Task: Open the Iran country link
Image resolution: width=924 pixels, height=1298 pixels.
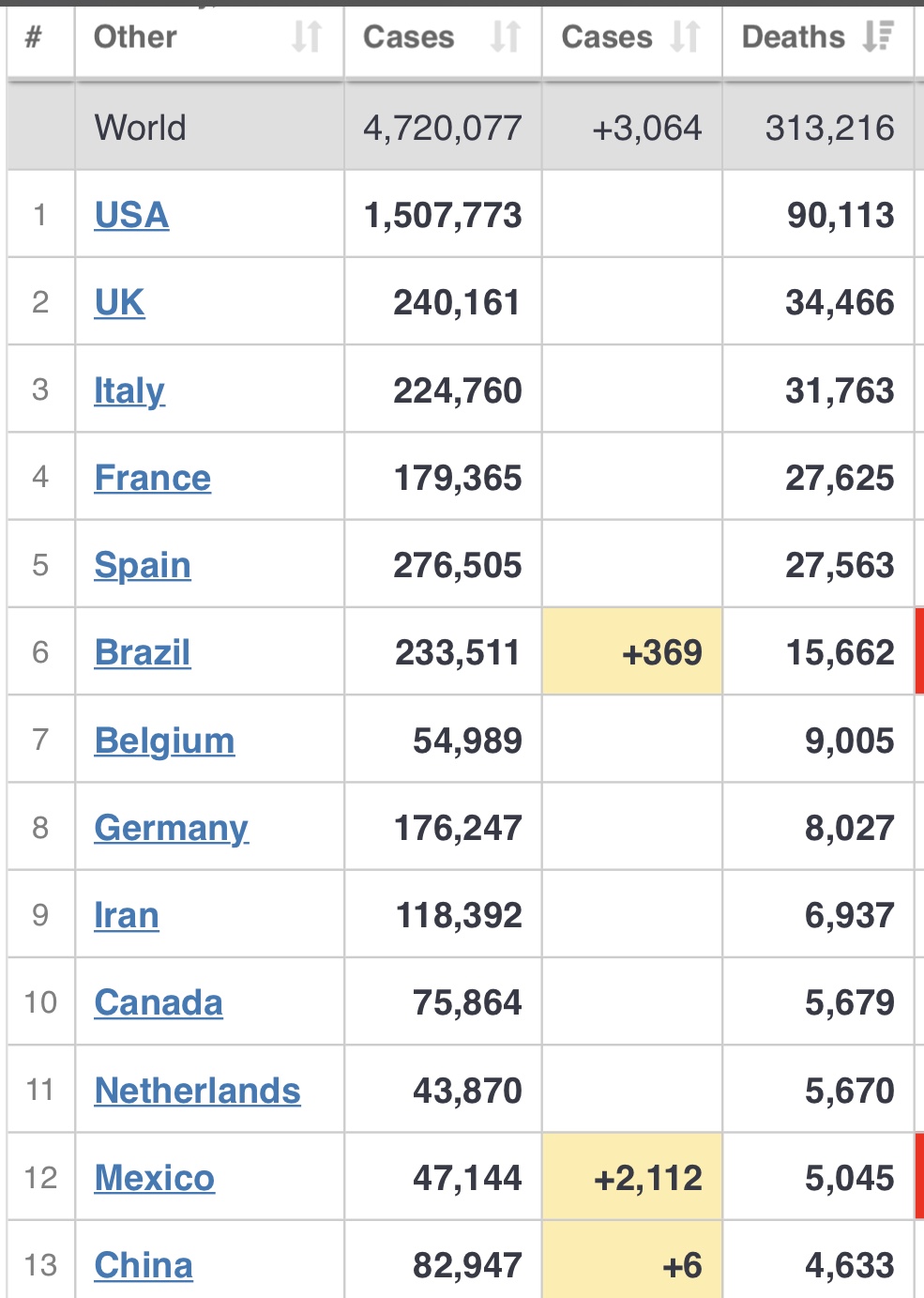Action: pos(127,915)
